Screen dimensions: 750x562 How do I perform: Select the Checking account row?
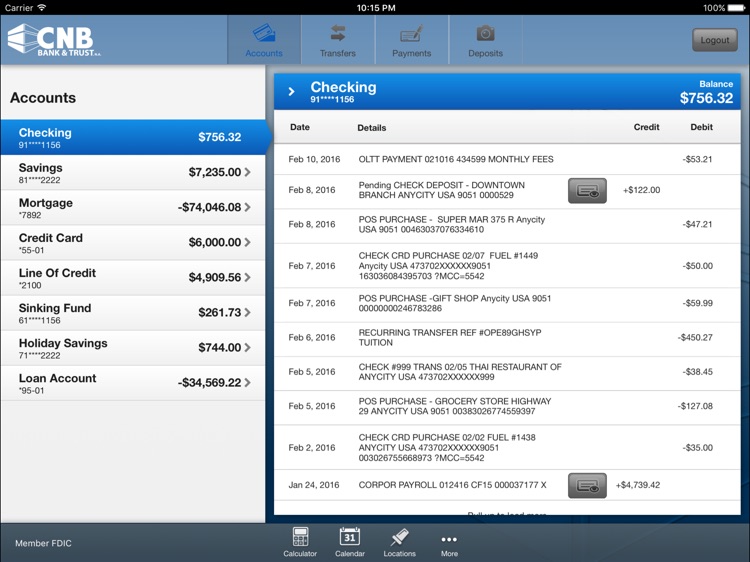[133, 137]
